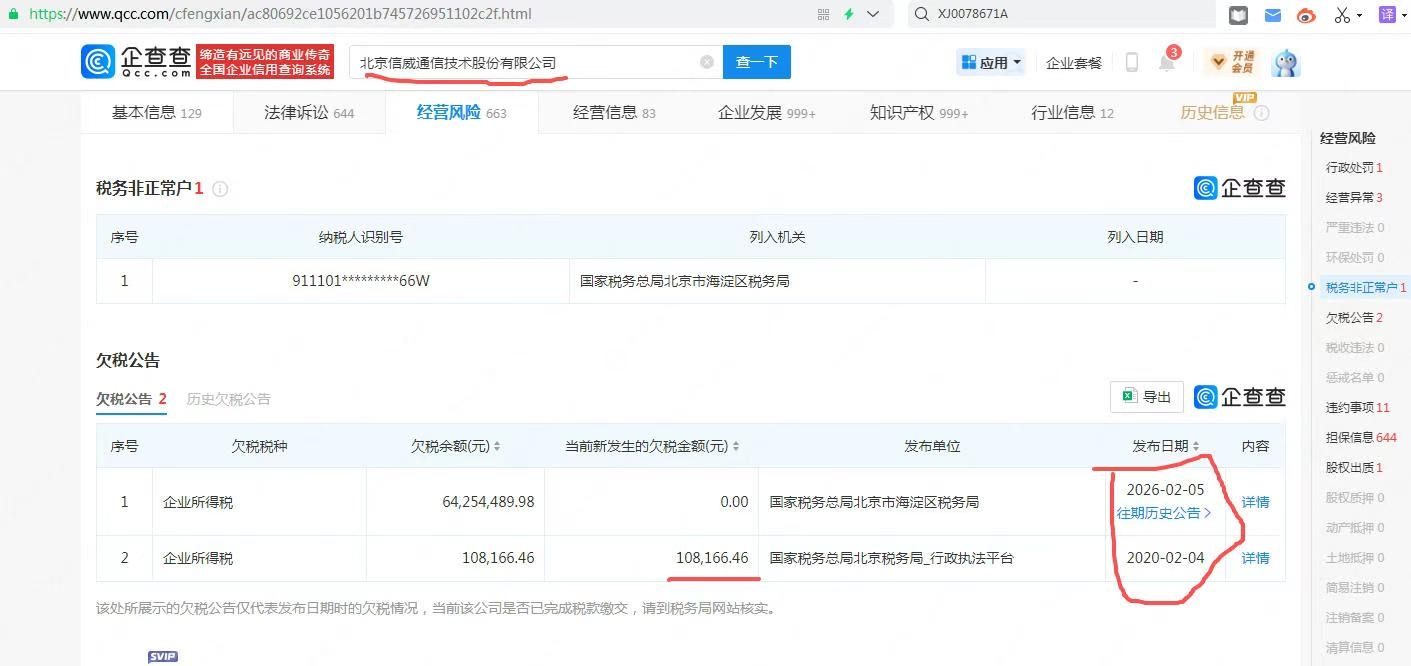This screenshot has width=1411, height=666.
Task: Open the 历史信息 VIP tab
Action: coord(1212,113)
